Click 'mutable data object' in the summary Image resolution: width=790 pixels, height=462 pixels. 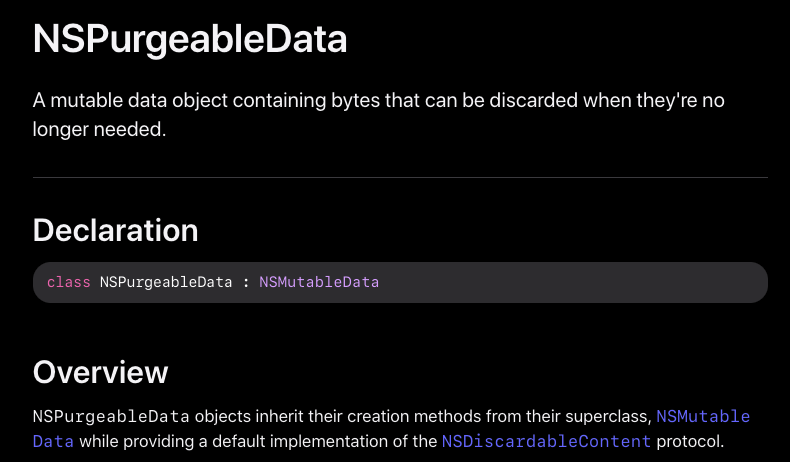click(x=129, y=101)
